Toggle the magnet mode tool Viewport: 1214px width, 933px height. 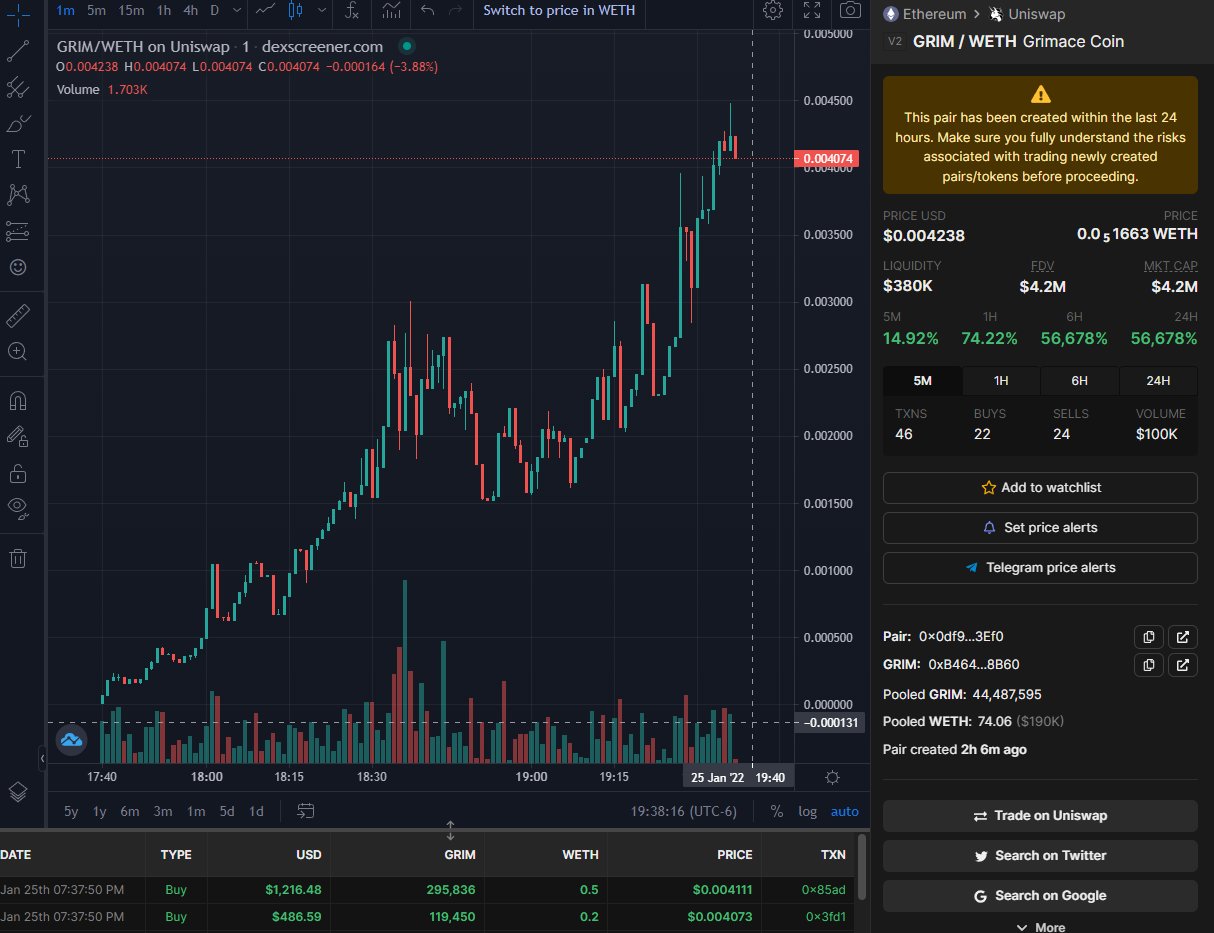[x=18, y=401]
